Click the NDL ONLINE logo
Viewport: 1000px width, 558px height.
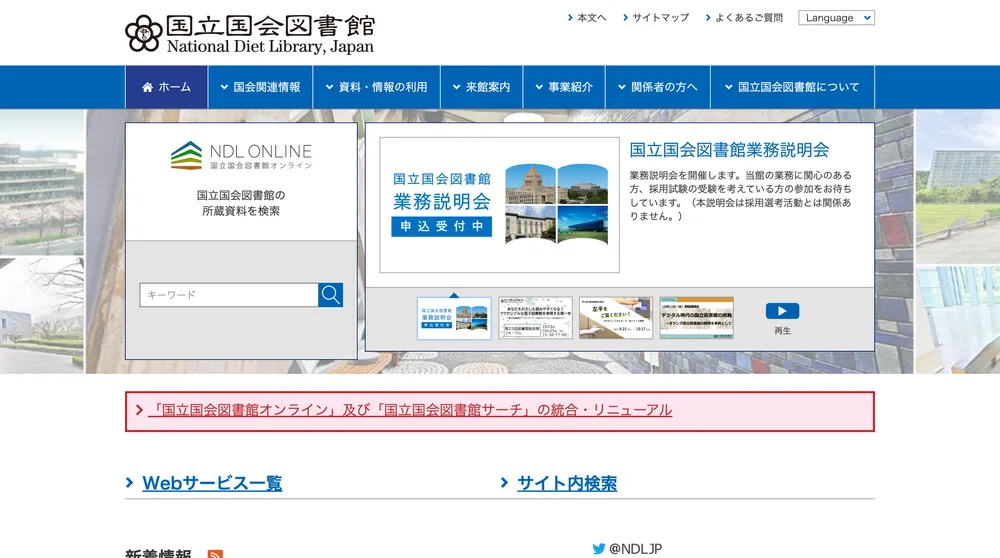(x=241, y=156)
